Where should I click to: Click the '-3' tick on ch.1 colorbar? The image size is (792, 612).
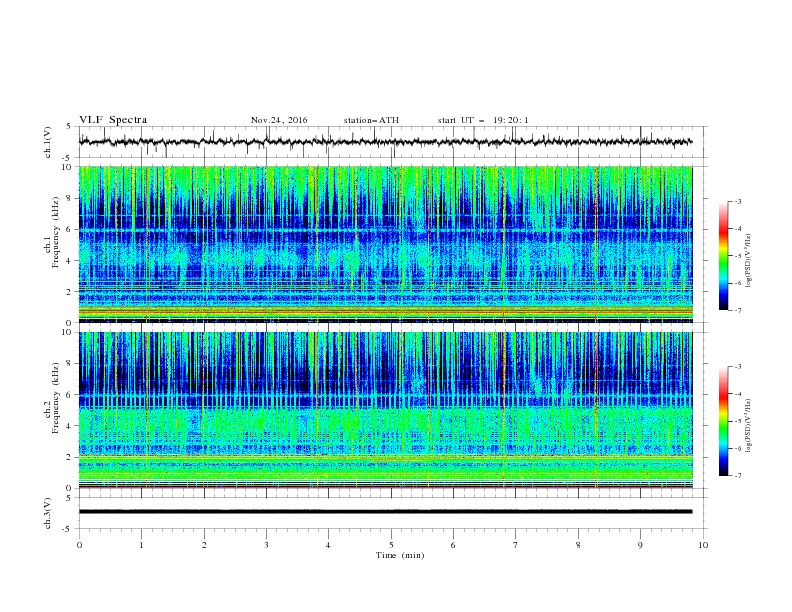738,201
